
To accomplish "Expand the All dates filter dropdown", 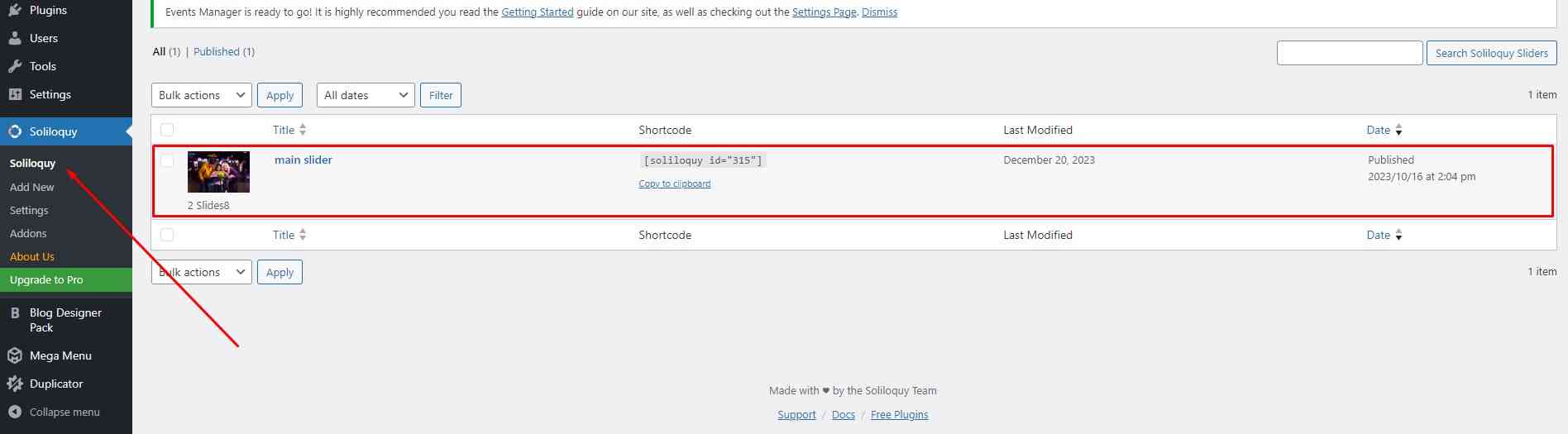I will click(366, 95).
